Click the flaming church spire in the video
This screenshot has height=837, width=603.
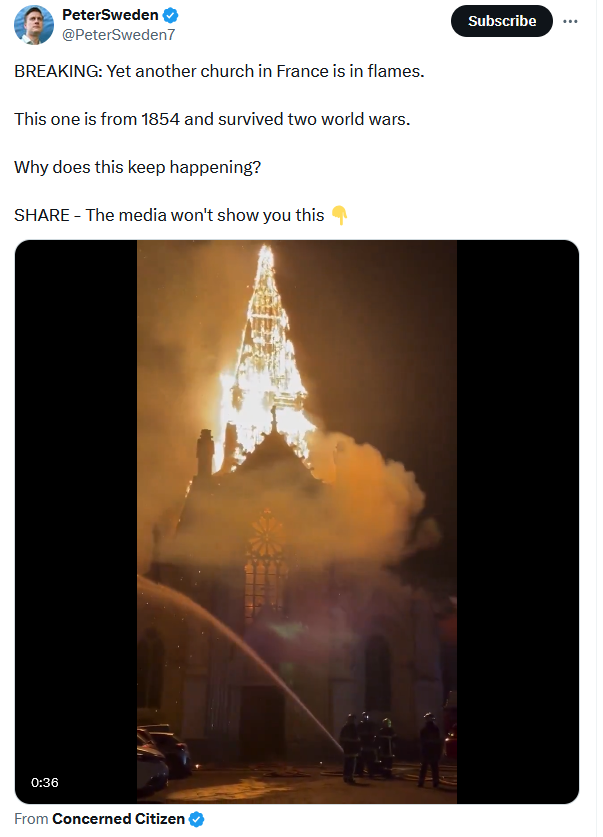pos(265,352)
